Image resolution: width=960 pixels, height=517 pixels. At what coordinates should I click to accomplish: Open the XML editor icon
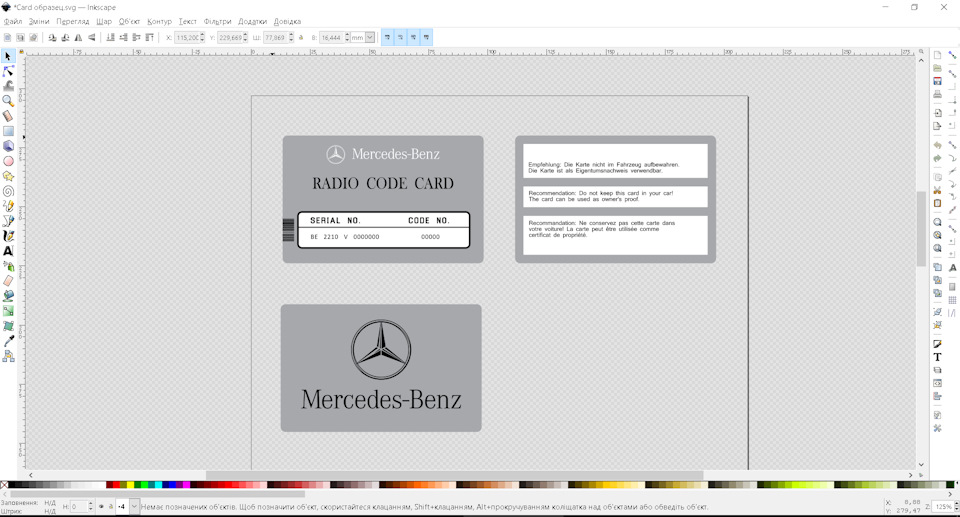pos(937,383)
